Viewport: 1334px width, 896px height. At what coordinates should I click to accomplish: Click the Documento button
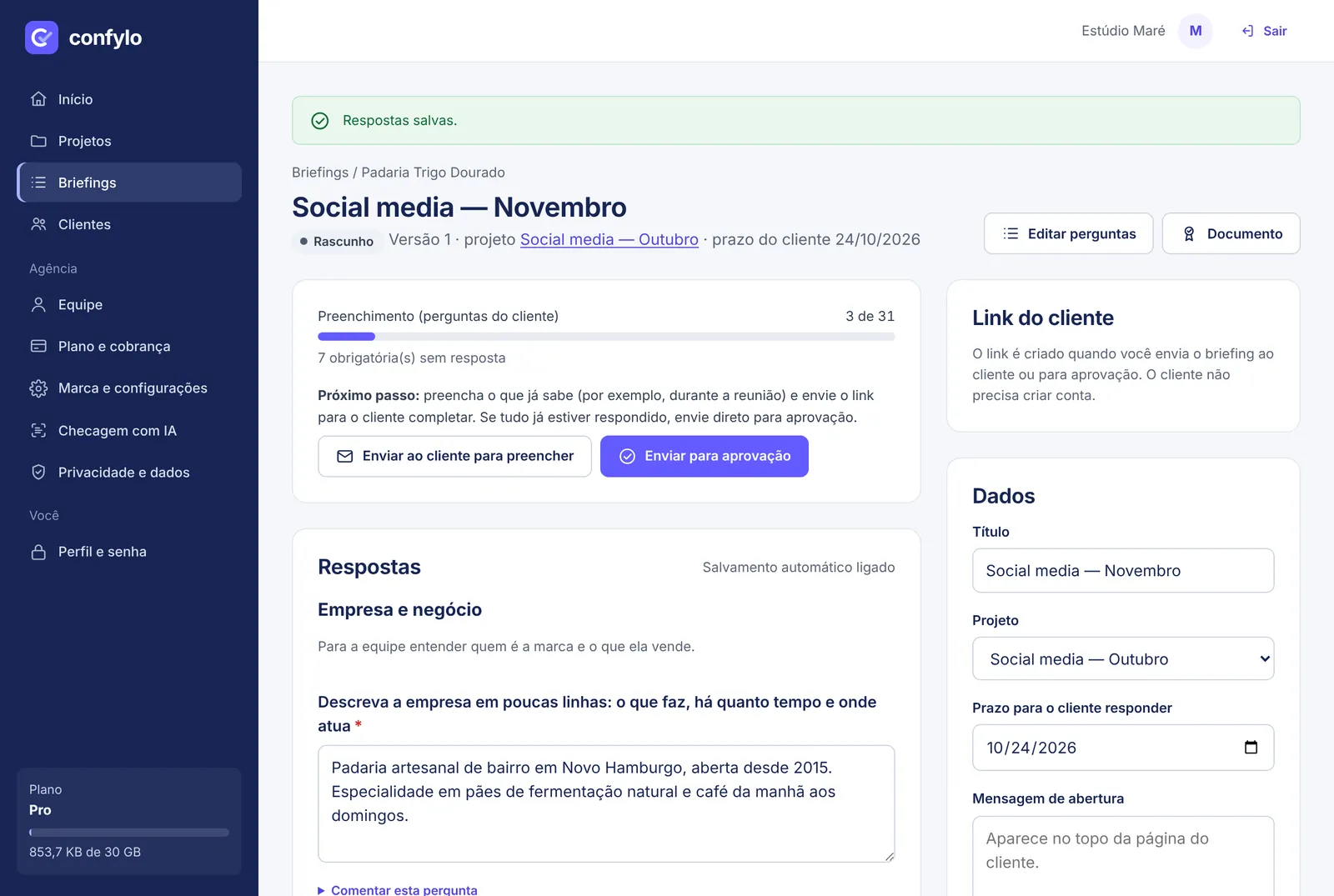point(1231,233)
